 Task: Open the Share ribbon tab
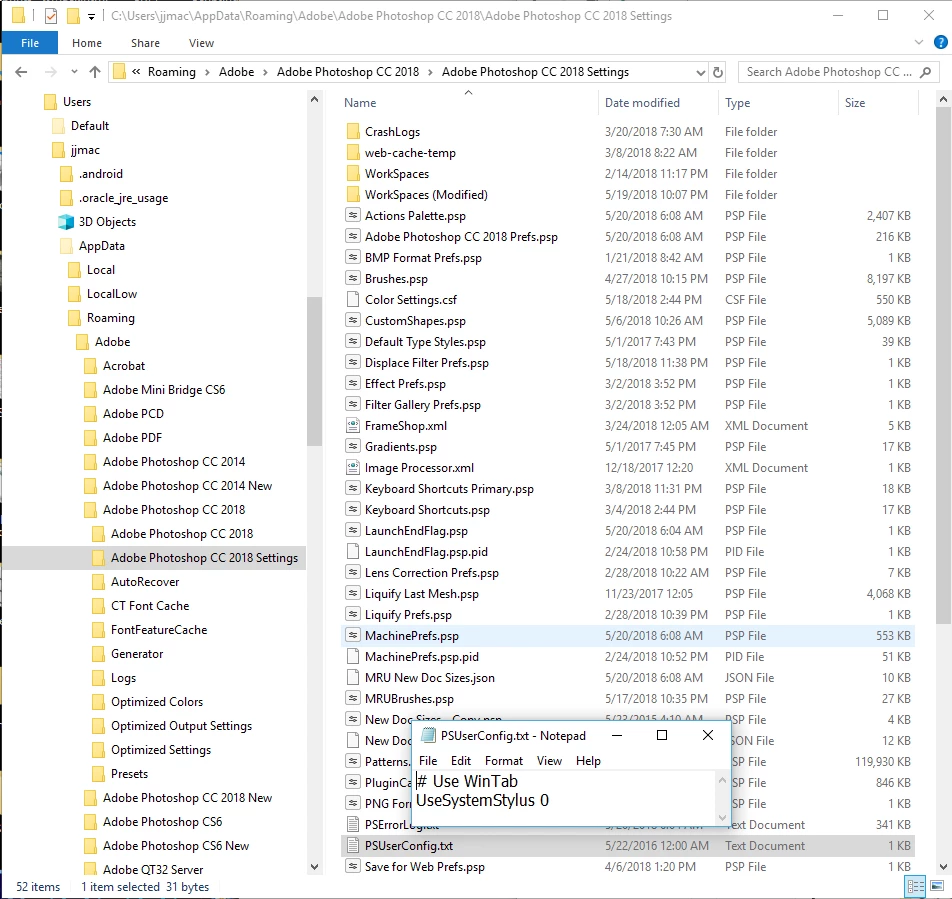145,43
